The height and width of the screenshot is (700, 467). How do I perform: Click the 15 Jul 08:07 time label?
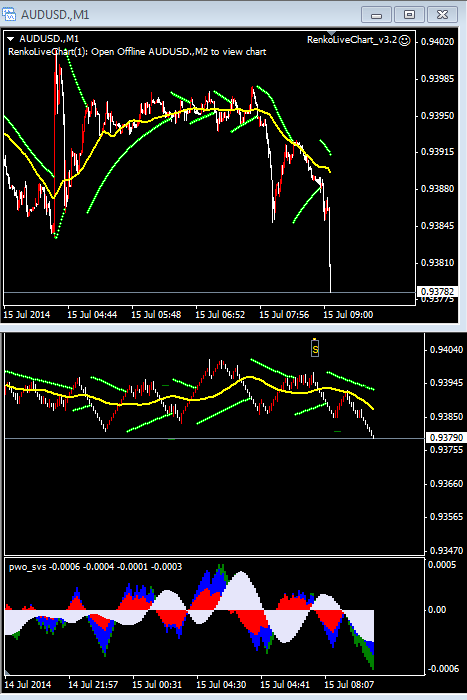(349, 684)
